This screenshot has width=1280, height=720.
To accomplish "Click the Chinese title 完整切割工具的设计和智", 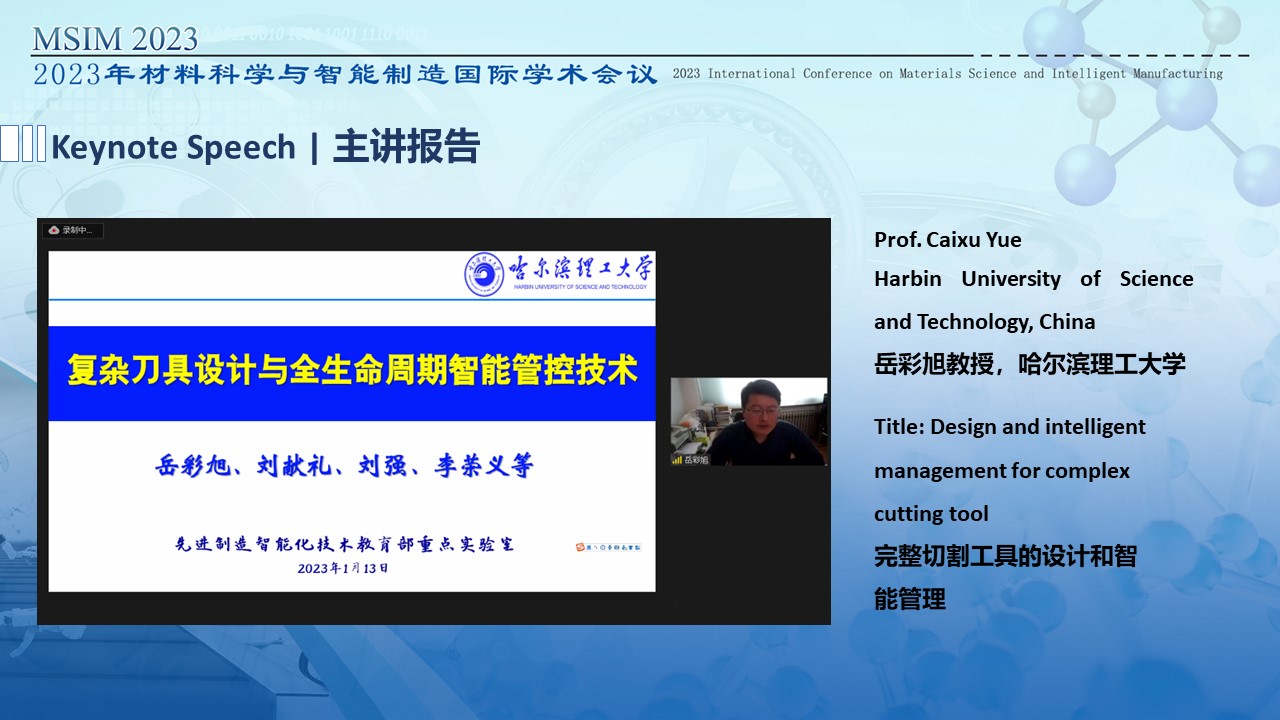I will pos(1006,557).
